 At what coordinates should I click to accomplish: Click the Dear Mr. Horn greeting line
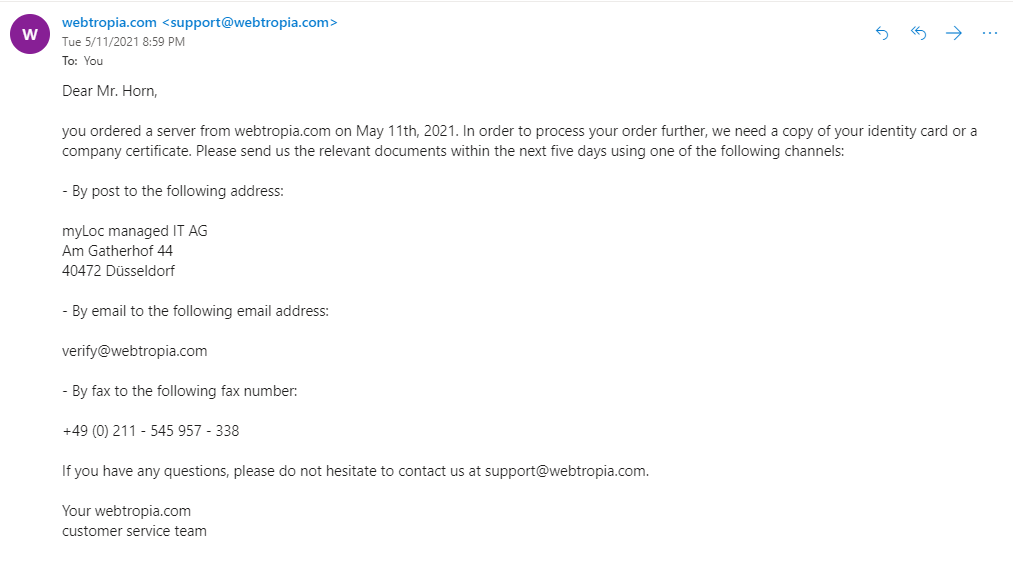(x=110, y=91)
